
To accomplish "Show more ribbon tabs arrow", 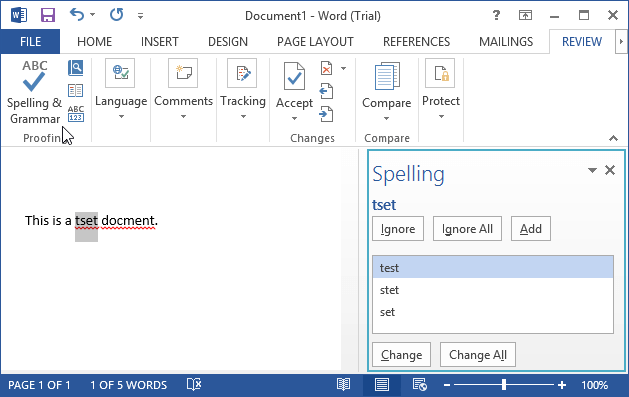I will point(621,41).
